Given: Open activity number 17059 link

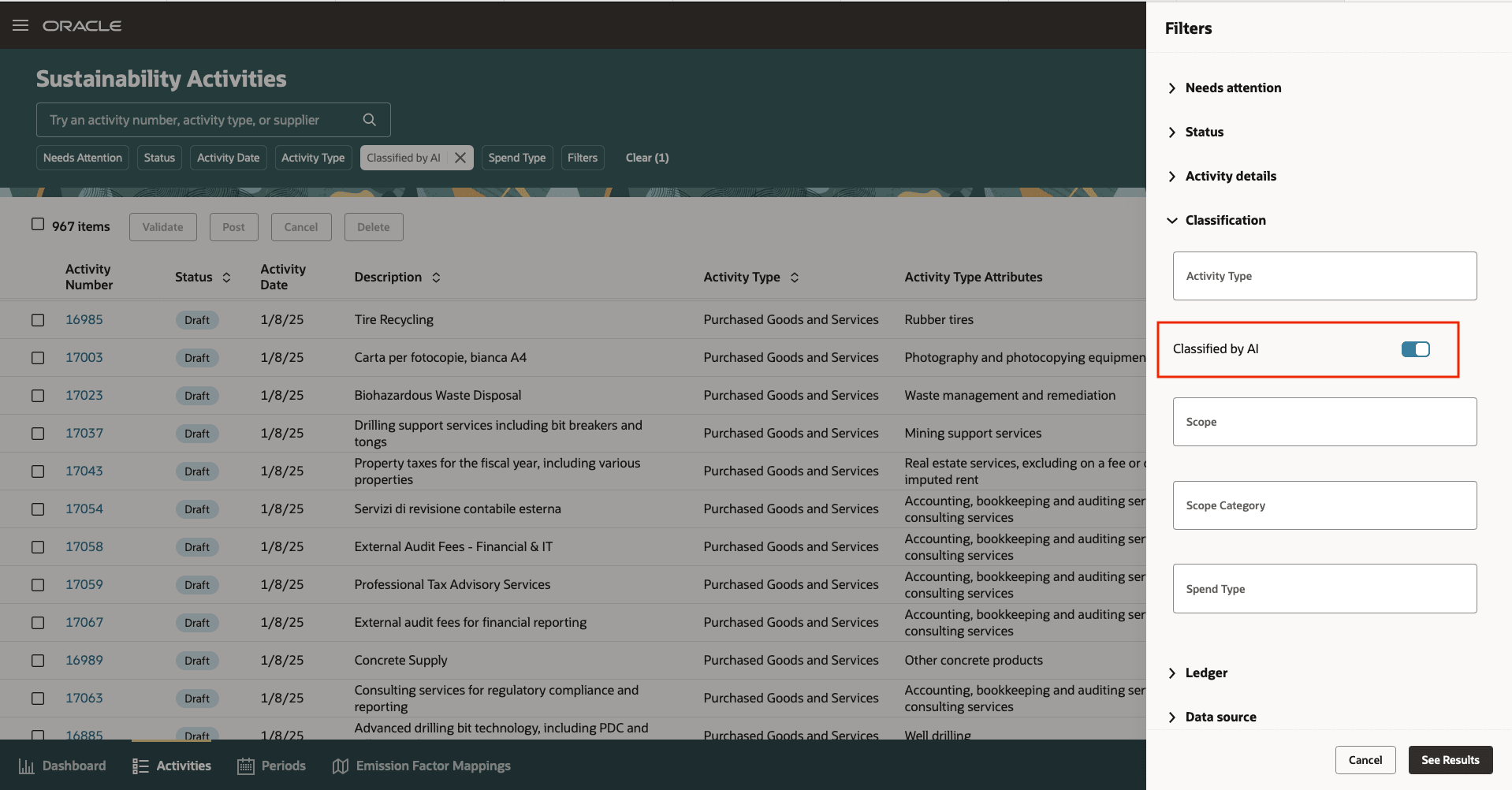Looking at the screenshot, I should point(84,585).
